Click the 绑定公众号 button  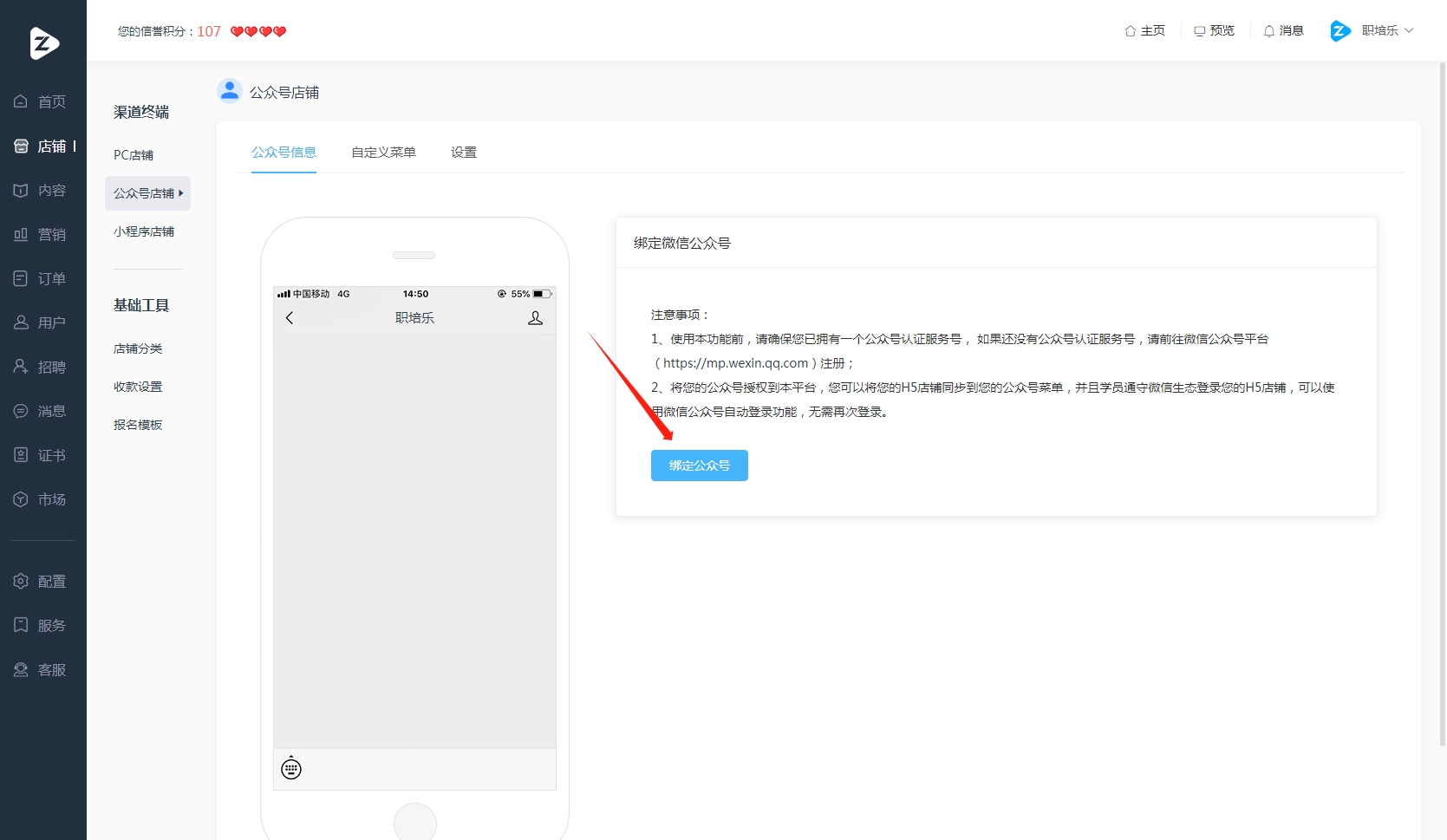700,466
